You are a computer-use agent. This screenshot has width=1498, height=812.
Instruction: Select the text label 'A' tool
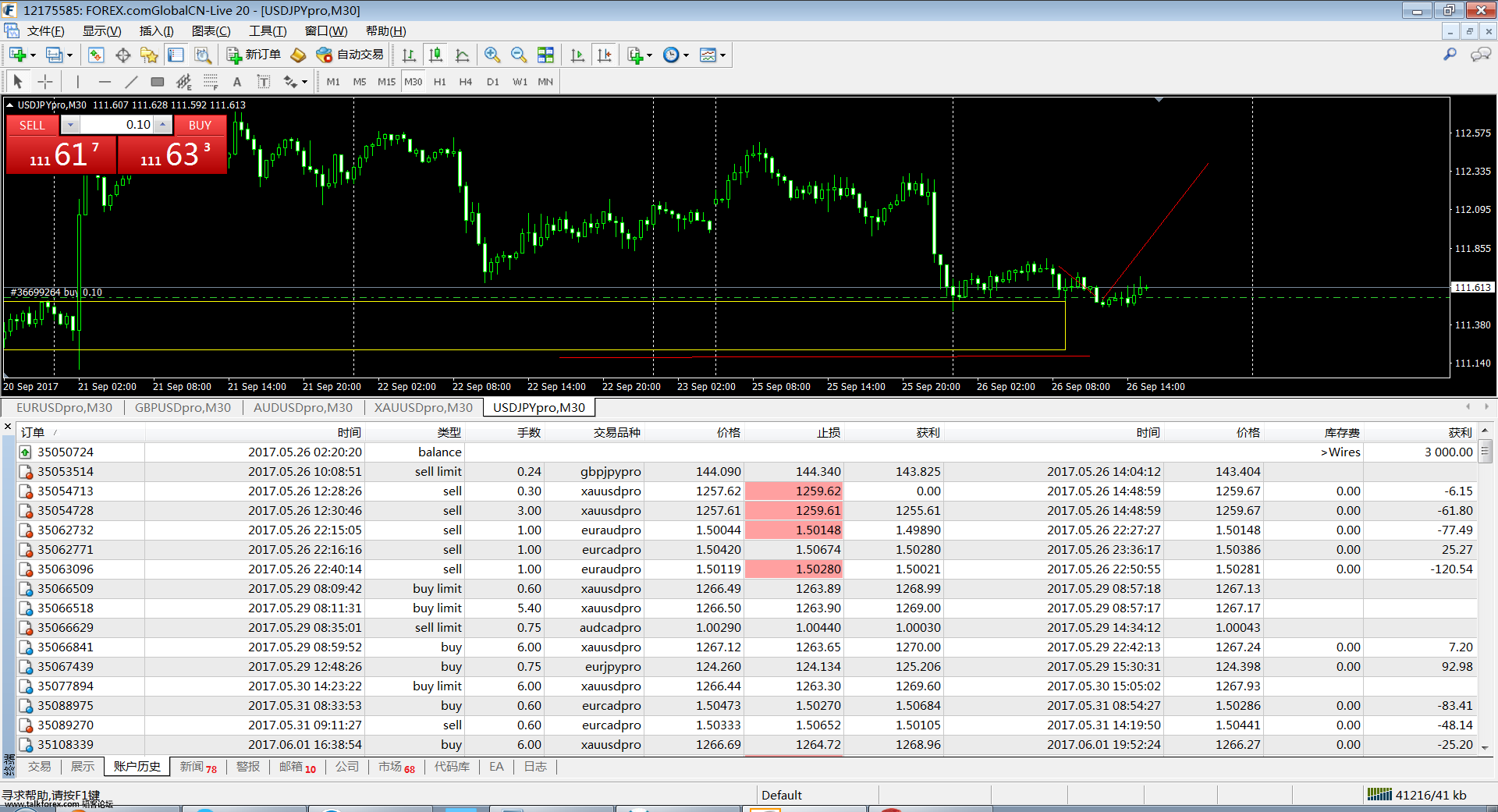(x=237, y=81)
